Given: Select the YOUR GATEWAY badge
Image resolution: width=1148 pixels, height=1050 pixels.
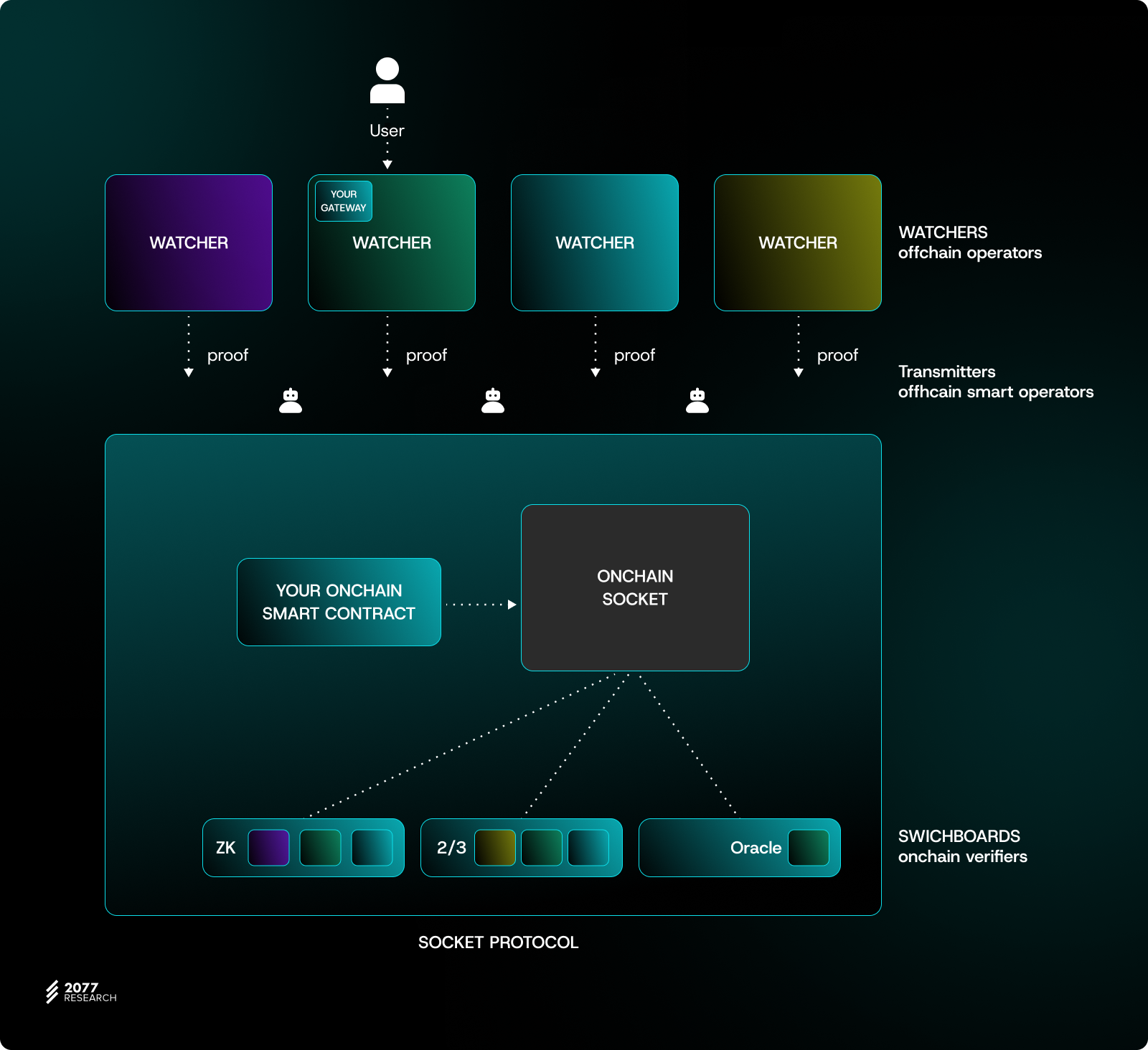Looking at the screenshot, I should [x=344, y=201].
